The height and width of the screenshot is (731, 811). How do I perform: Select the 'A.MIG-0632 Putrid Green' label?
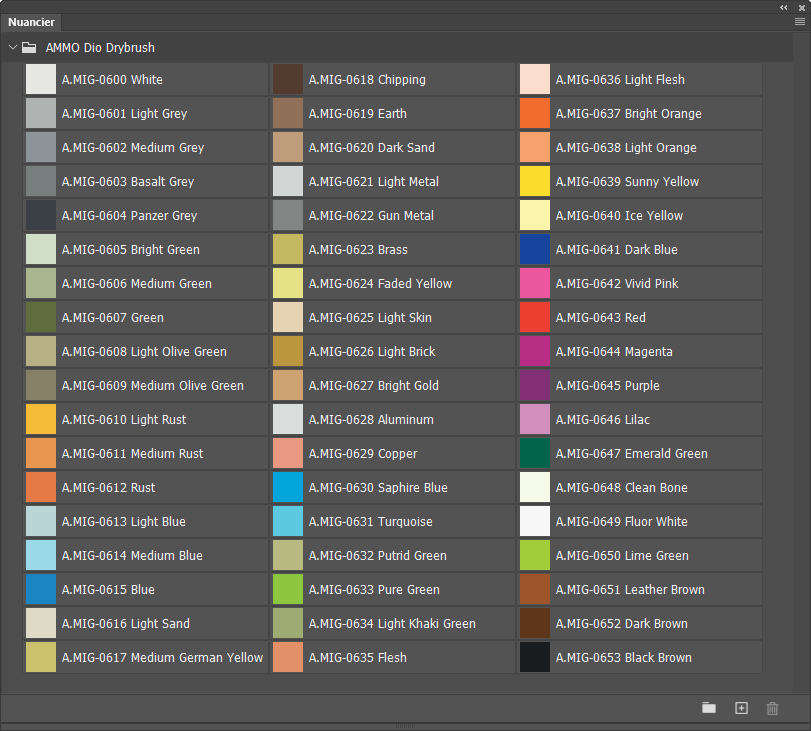coord(378,556)
